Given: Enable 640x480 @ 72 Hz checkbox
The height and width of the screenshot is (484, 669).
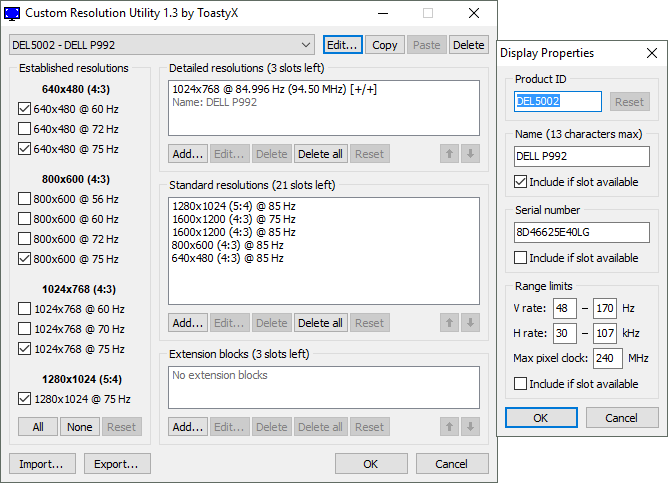Looking at the screenshot, I should click(x=25, y=129).
